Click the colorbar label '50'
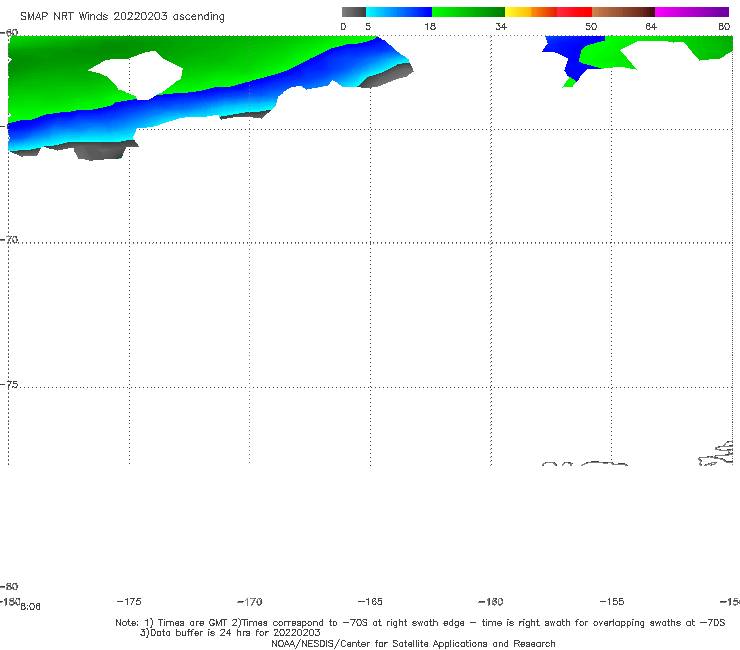This screenshot has width=740, height=650. tap(591, 26)
